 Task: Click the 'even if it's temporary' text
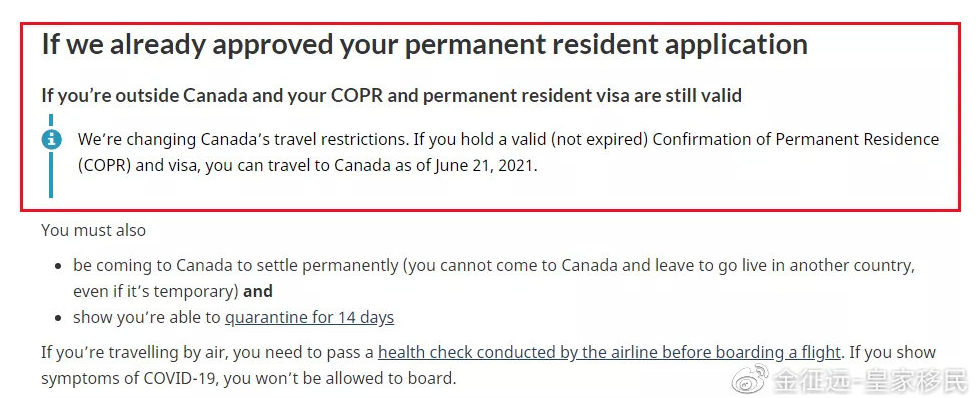pyautogui.click(x=155, y=291)
